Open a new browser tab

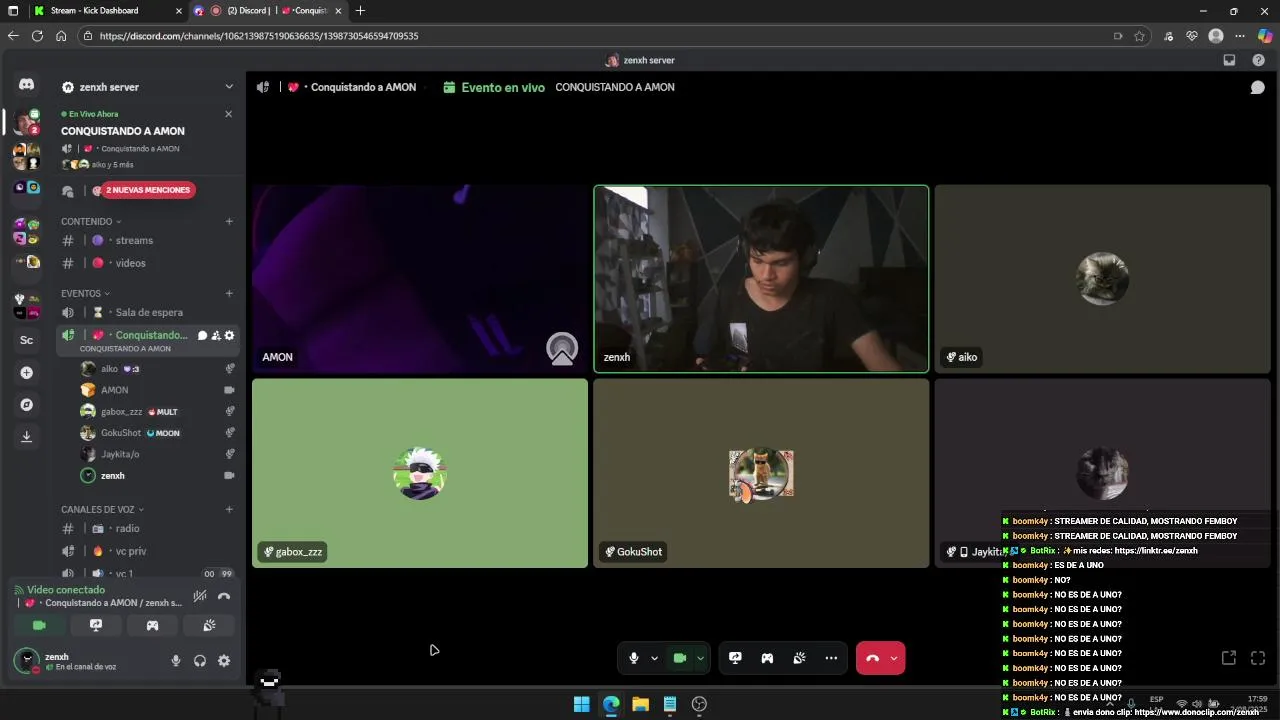click(x=360, y=11)
